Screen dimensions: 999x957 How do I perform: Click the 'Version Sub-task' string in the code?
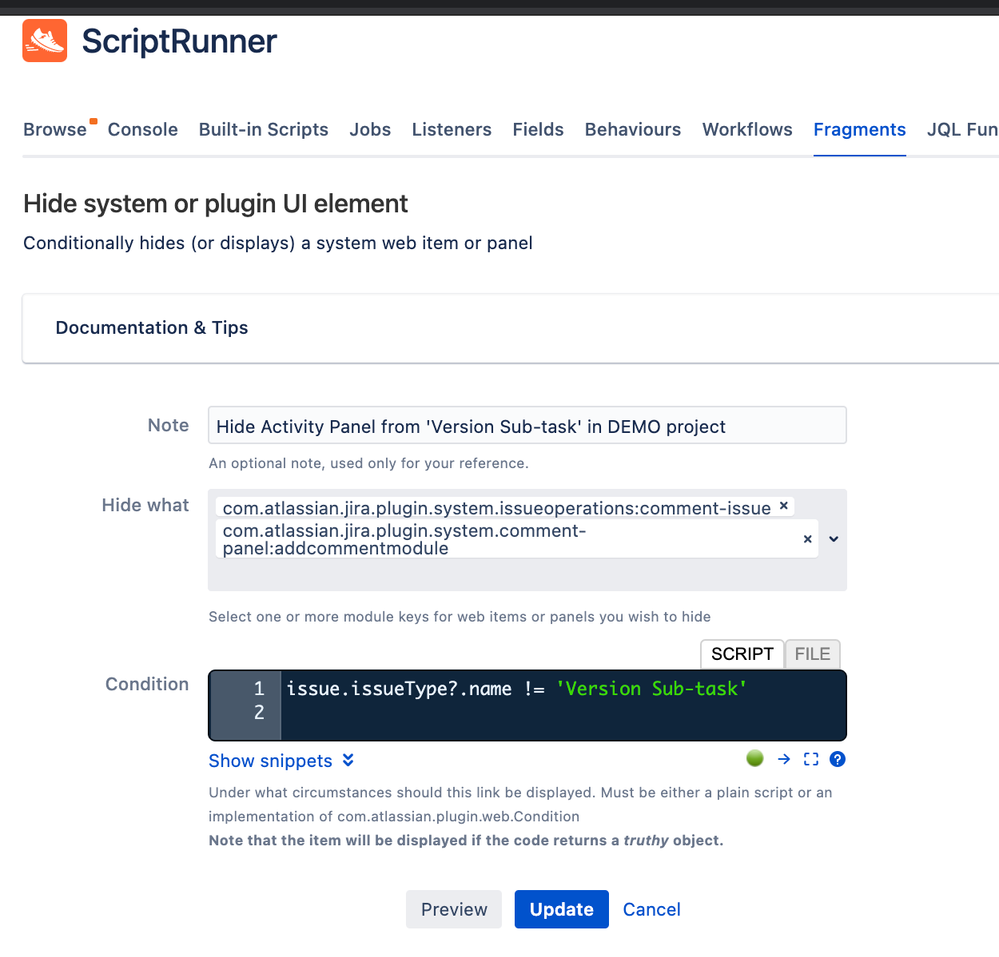(x=651, y=689)
